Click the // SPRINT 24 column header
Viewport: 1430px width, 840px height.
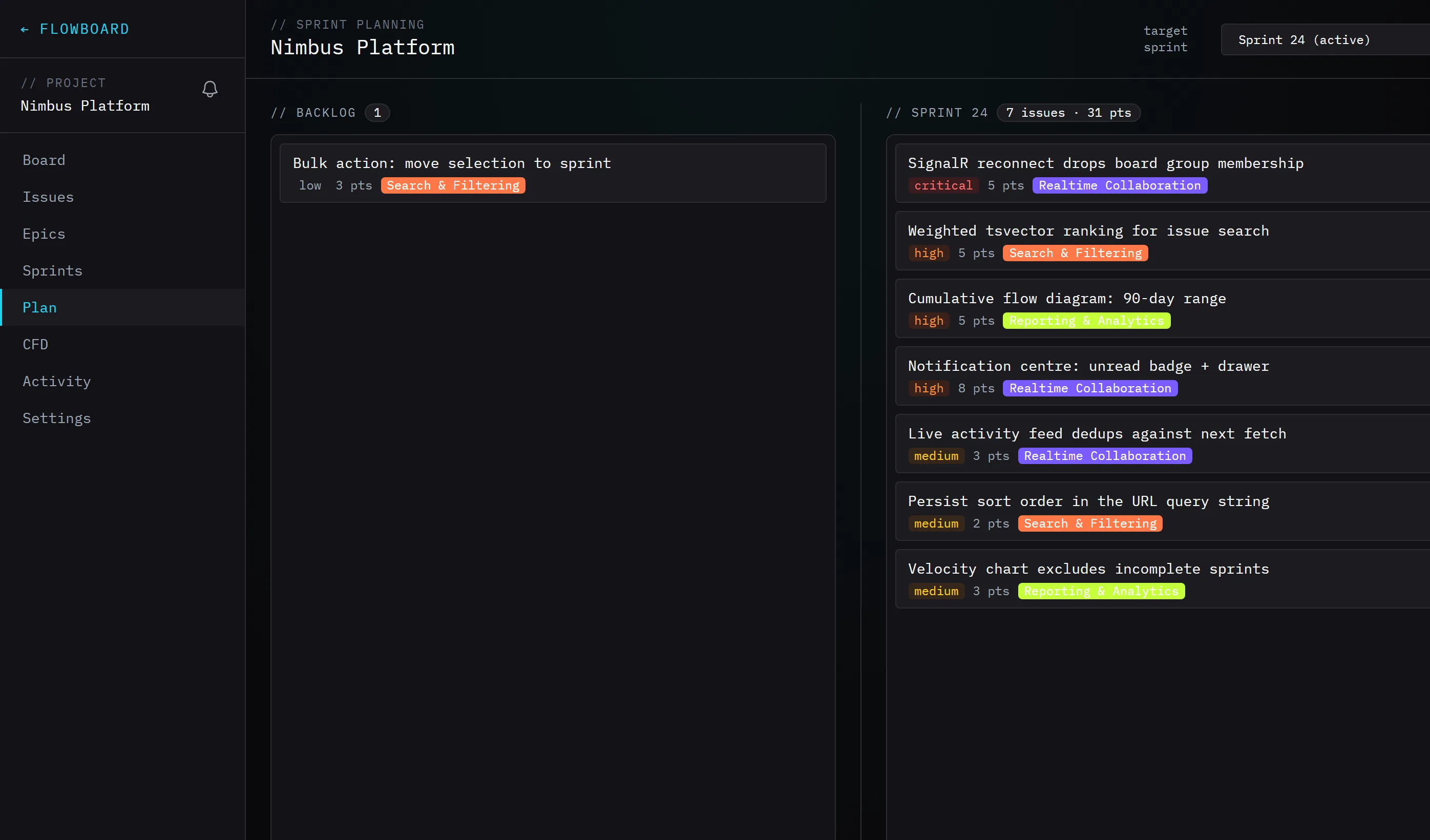click(x=937, y=112)
